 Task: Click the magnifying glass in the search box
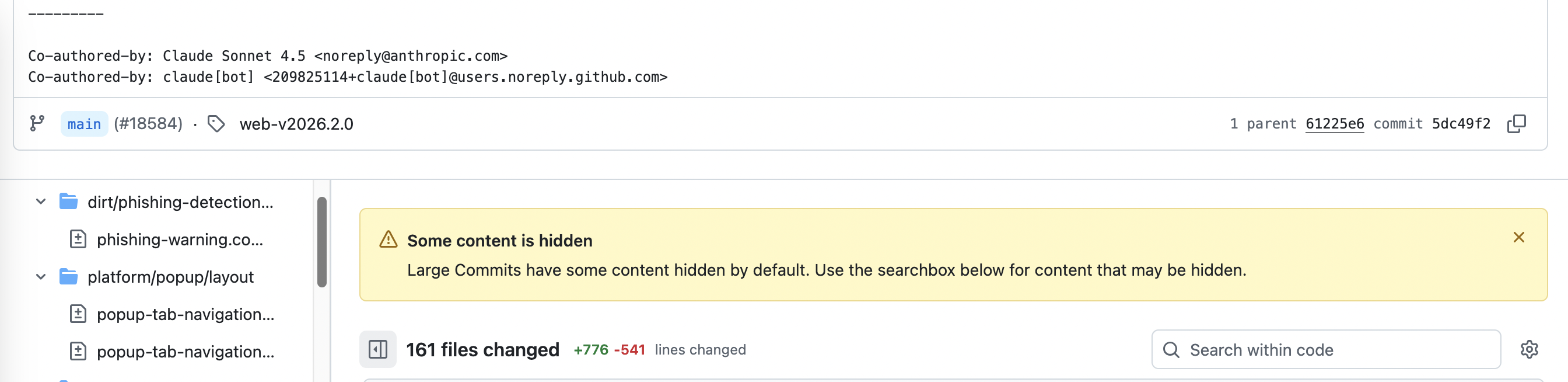(1171, 350)
